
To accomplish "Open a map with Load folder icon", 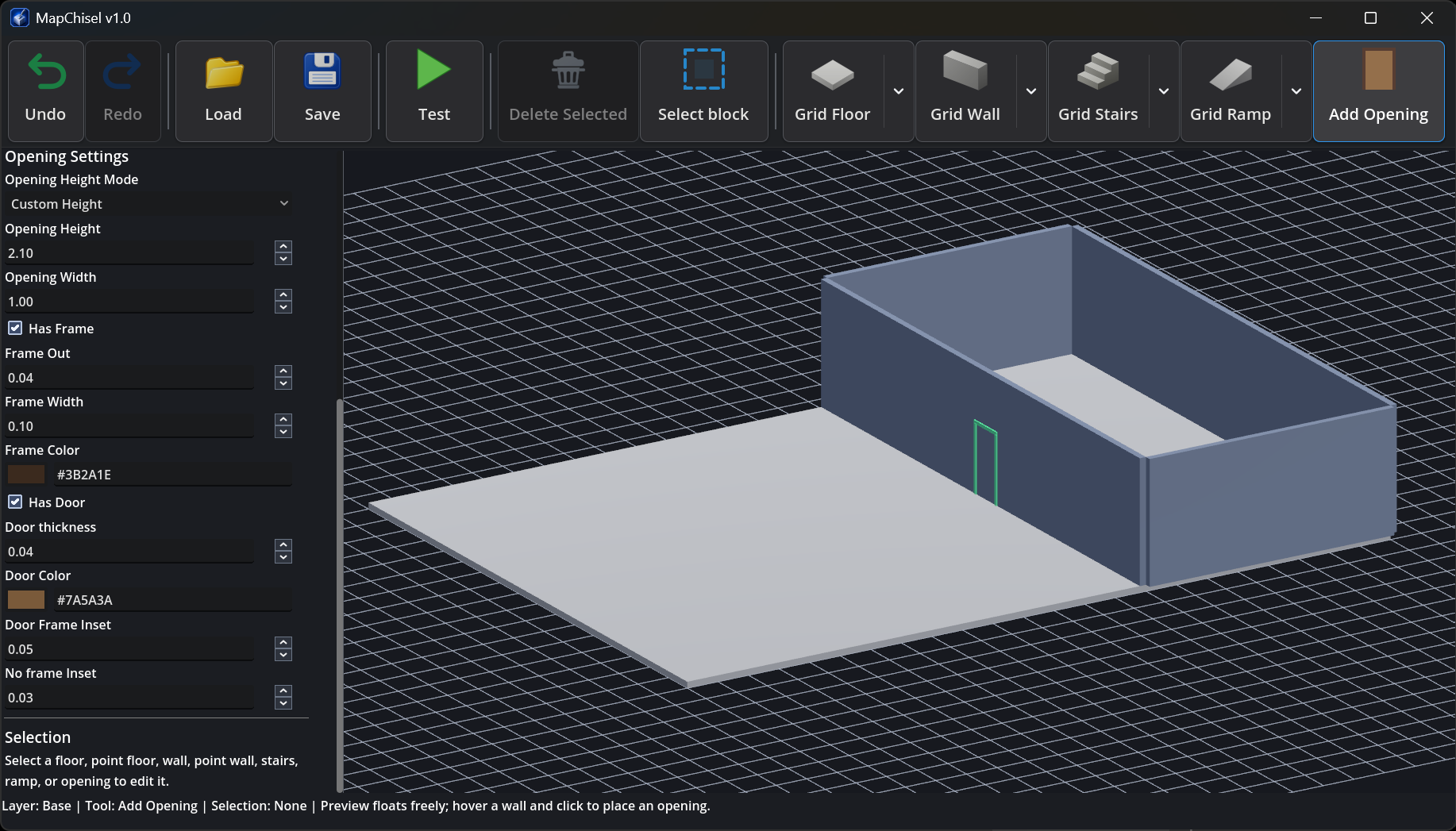I will tap(224, 72).
